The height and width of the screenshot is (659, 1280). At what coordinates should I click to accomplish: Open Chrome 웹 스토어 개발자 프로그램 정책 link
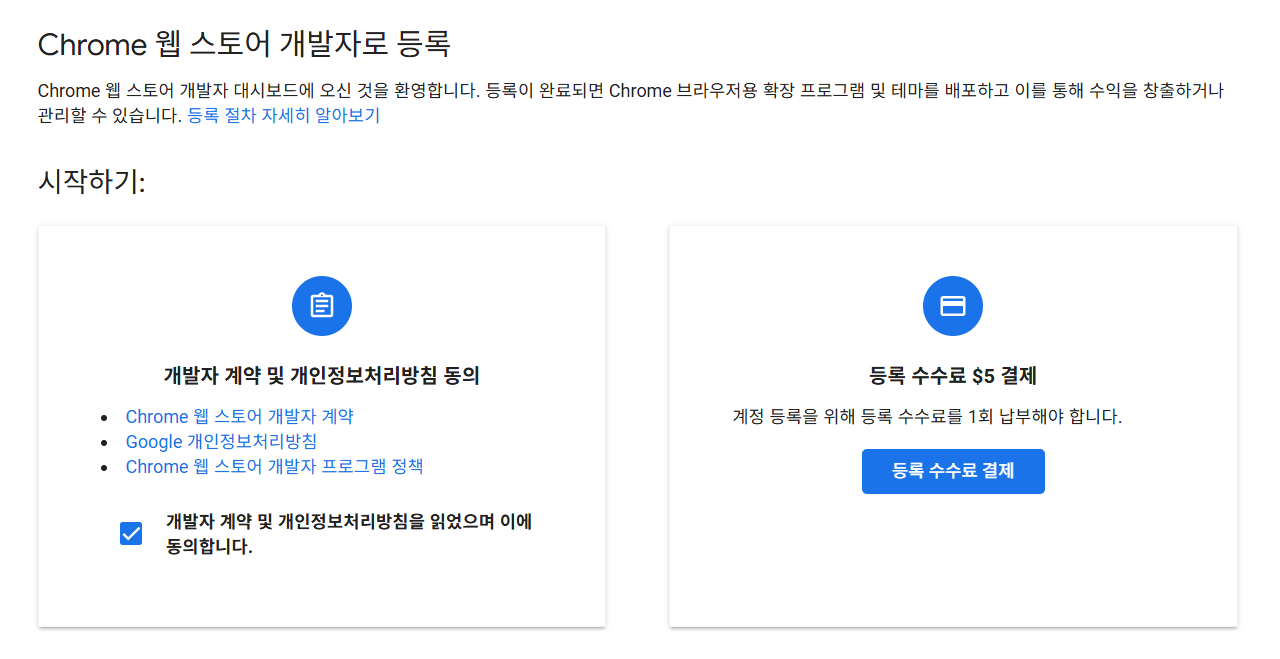(x=274, y=467)
